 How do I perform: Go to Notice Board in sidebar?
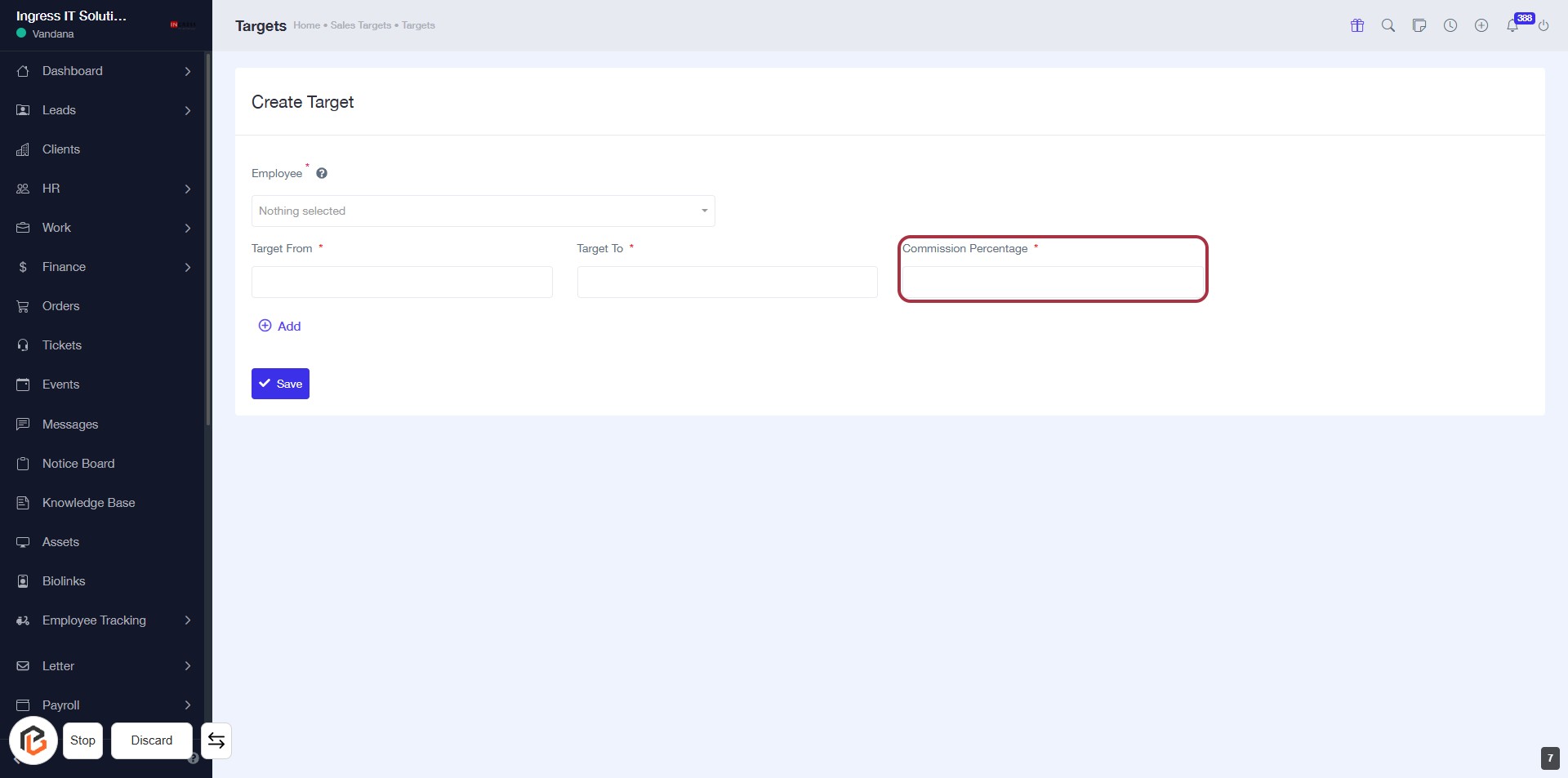coord(78,464)
